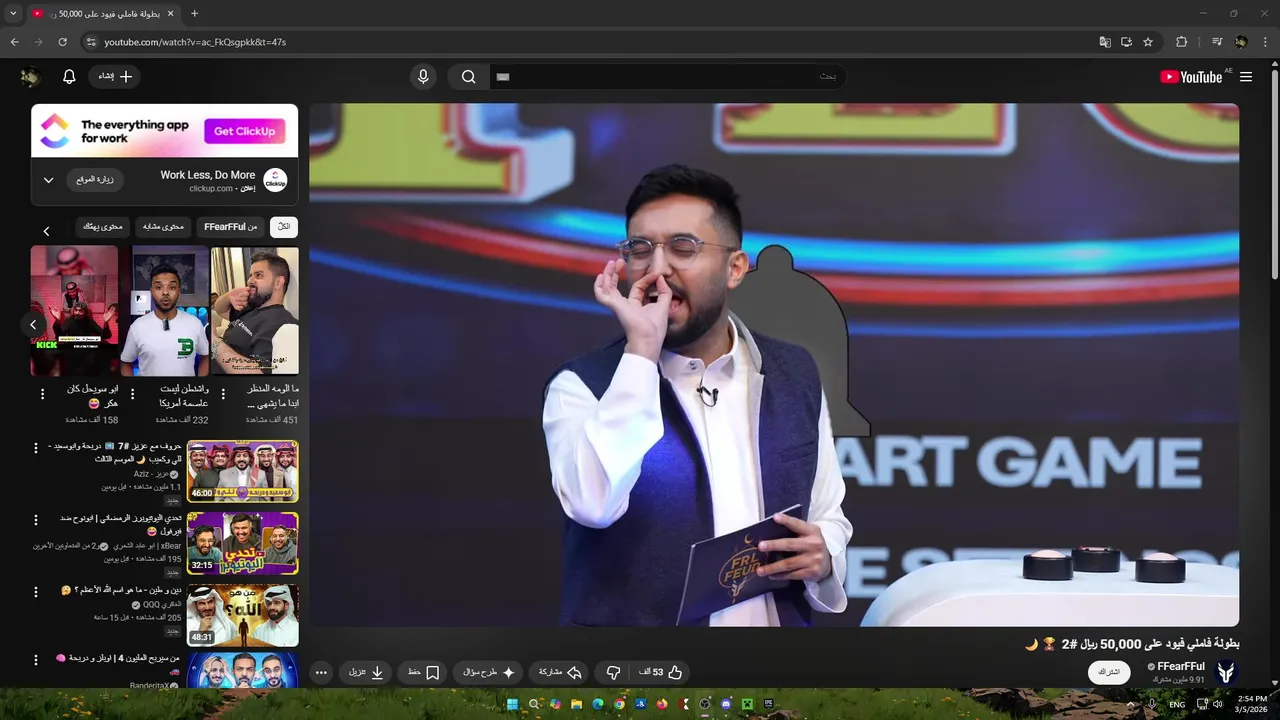Screen dimensions: 1280x720
Task: Click the address bar URL
Action: 195,42
